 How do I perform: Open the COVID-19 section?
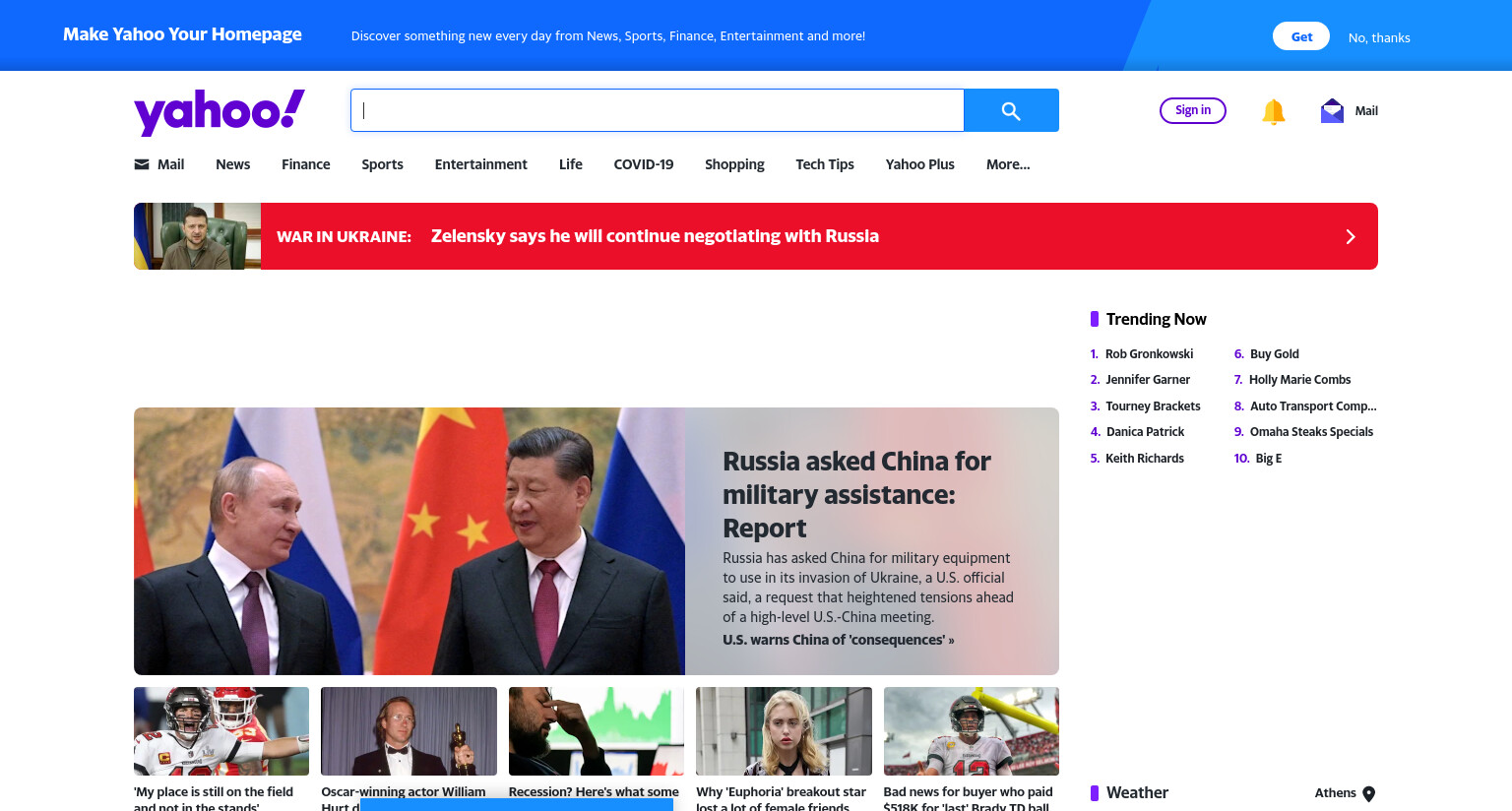click(x=644, y=164)
